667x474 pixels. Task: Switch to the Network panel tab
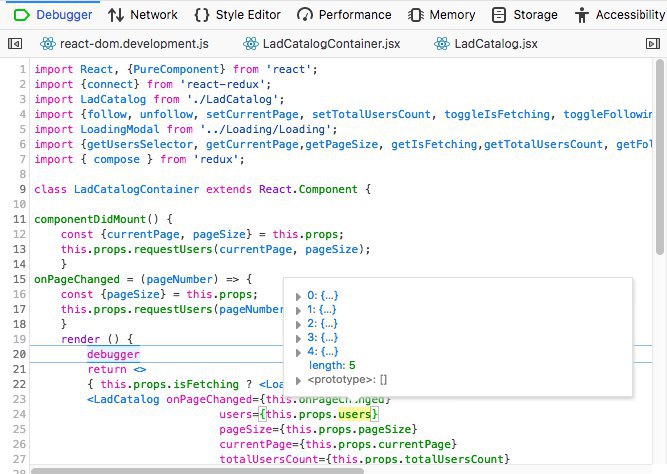143,15
